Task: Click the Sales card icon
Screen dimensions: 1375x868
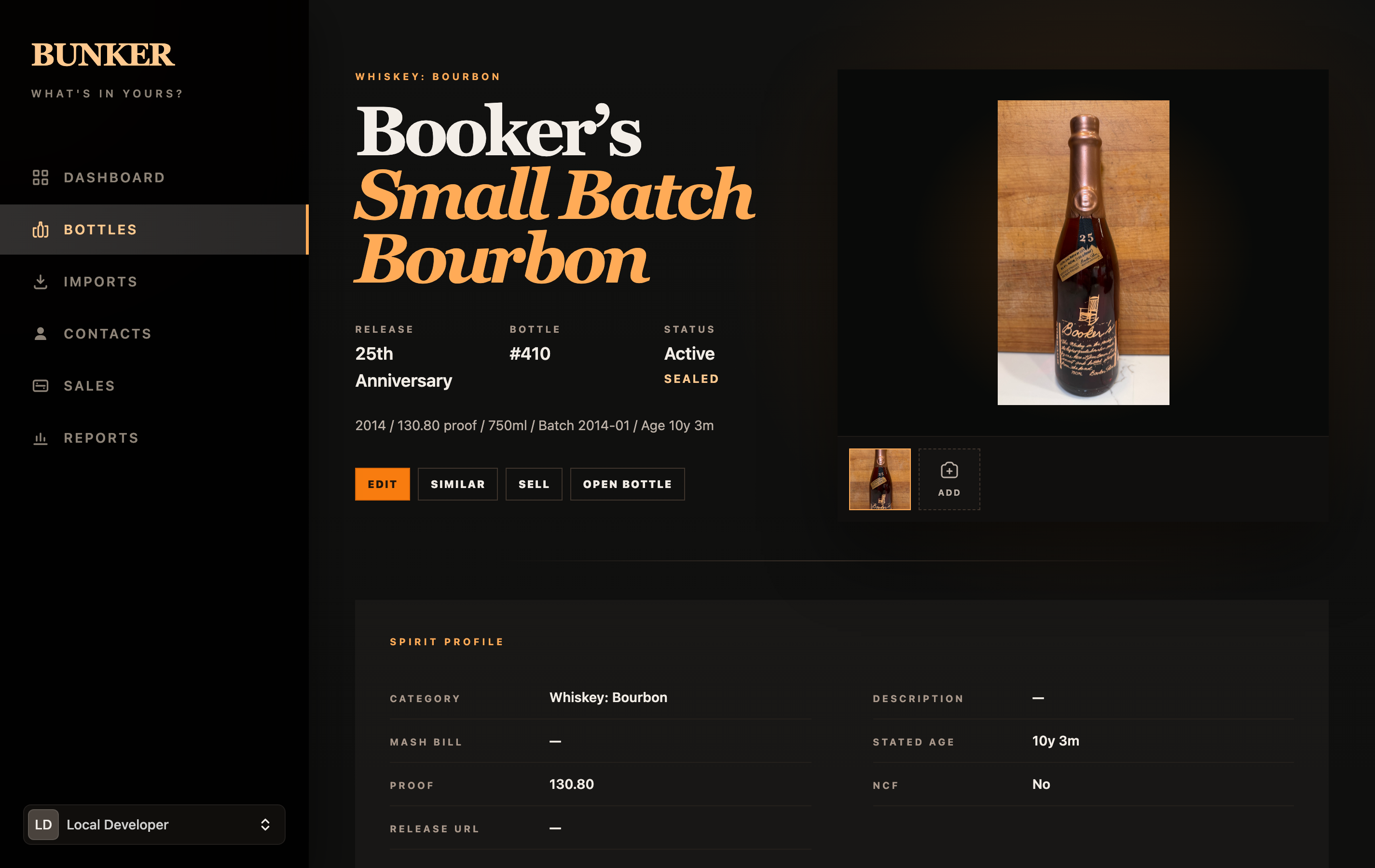Action: [x=41, y=386]
